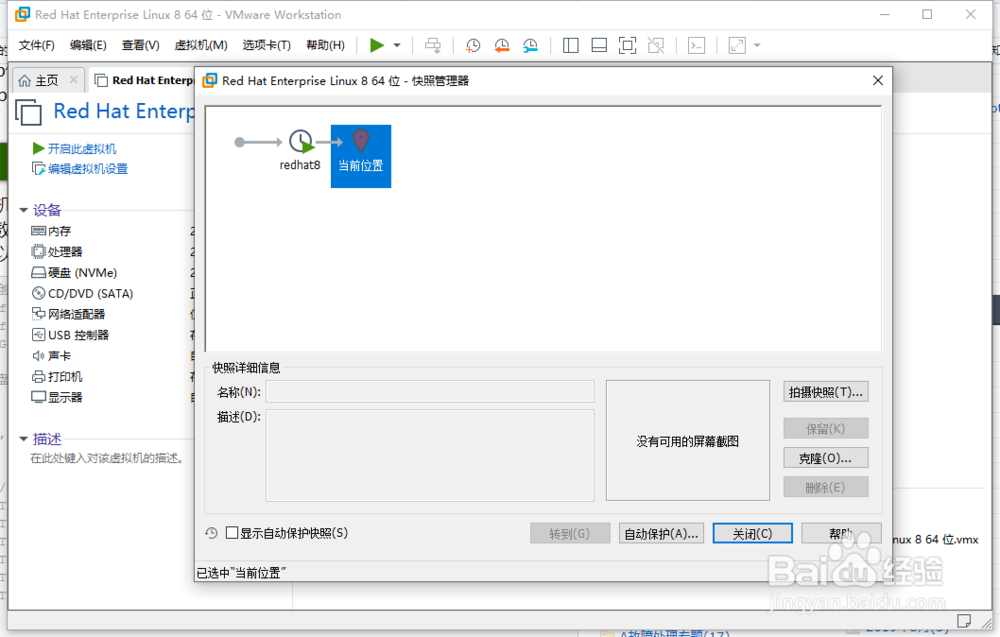Click the send Ctrl+Alt+Del toolbar icon
Screen dimensions: 1000x637
433,45
